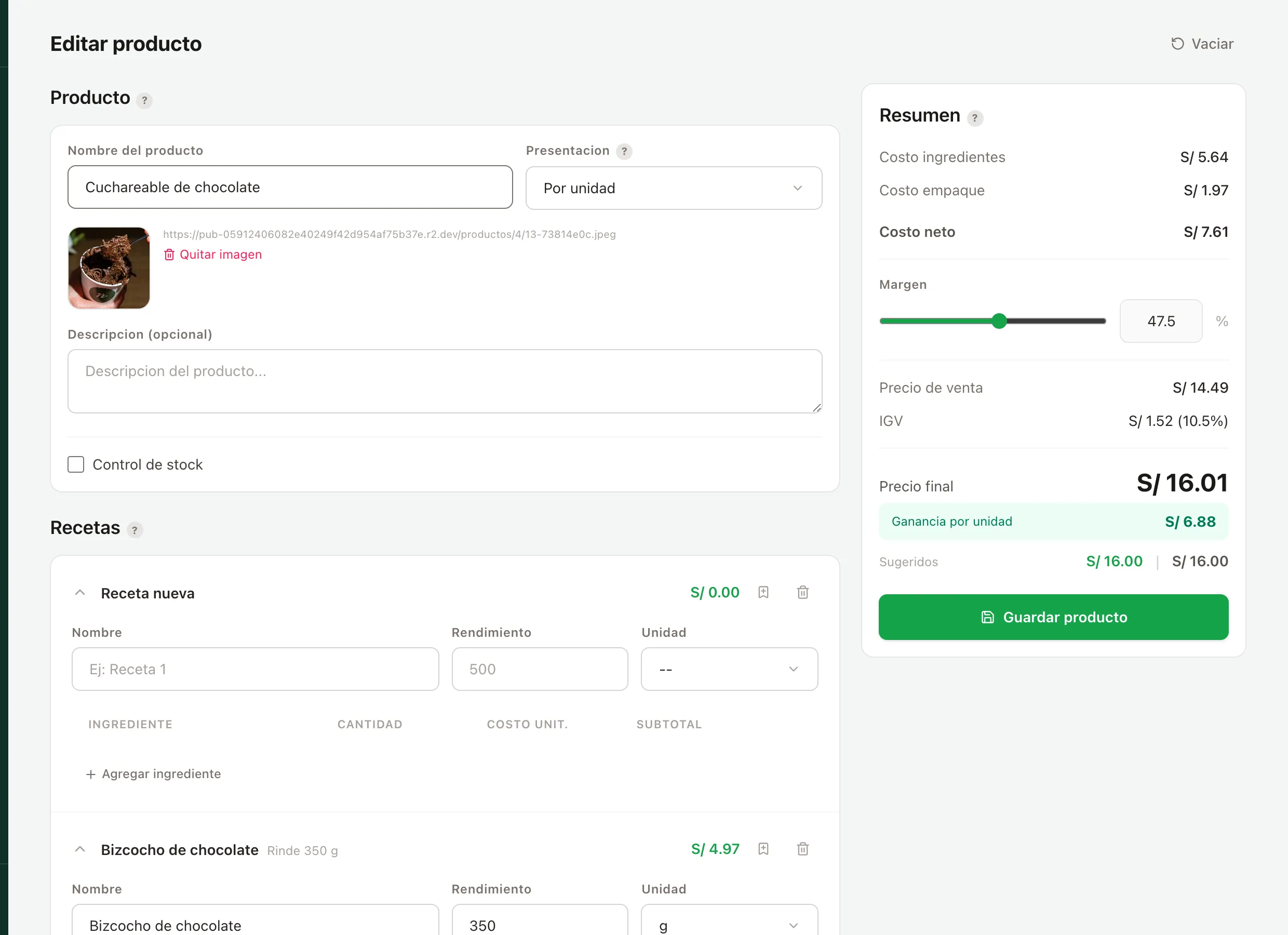The height and width of the screenshot is (935, 1288).
Task: Click the IGV S/ 1.52 (10.5%) value
Action: click(1178, 421)
